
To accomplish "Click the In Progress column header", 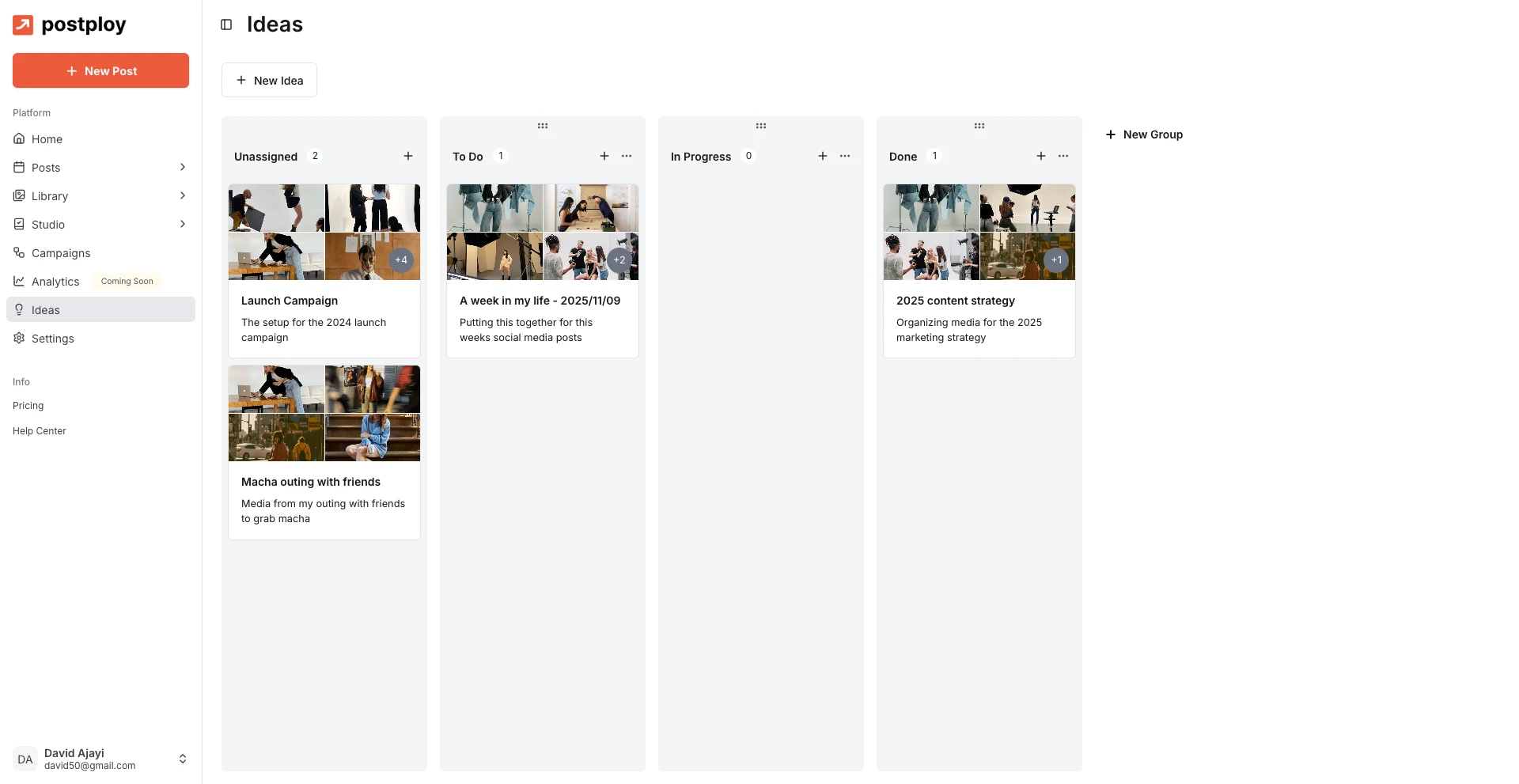I will [701, 157].
